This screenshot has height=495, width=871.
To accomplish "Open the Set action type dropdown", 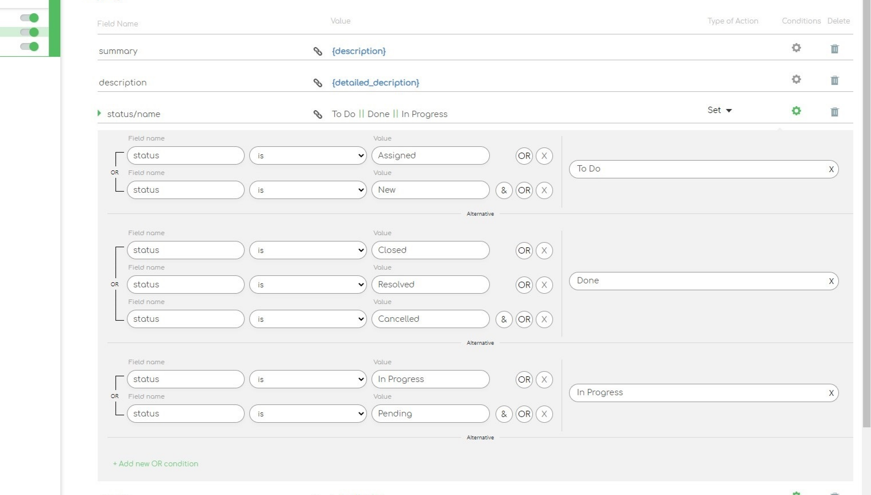I will 720,110.
